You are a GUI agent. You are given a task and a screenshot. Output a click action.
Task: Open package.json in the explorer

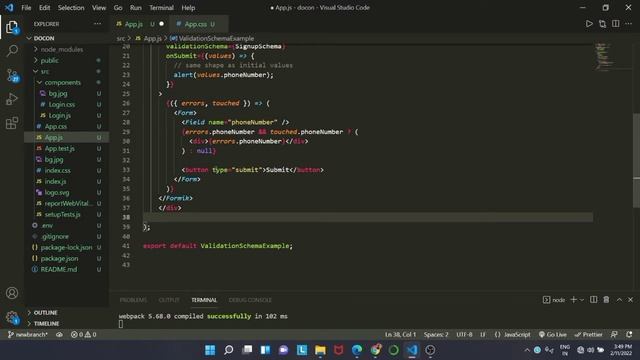[x=67, y=258]
